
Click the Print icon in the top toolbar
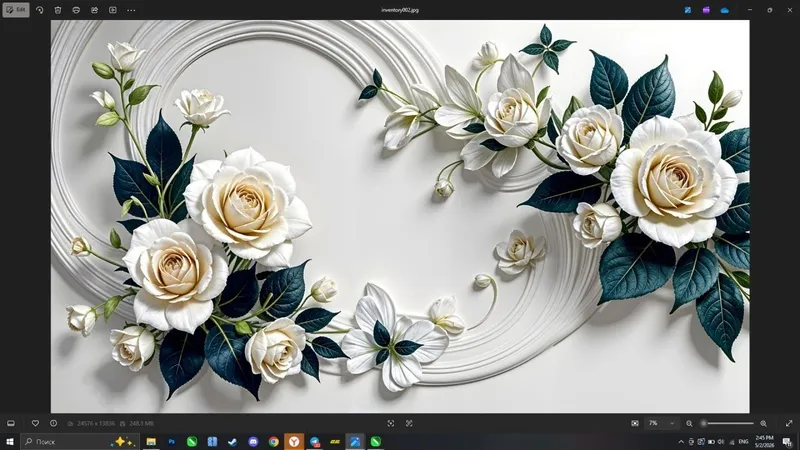coord(76,10)
